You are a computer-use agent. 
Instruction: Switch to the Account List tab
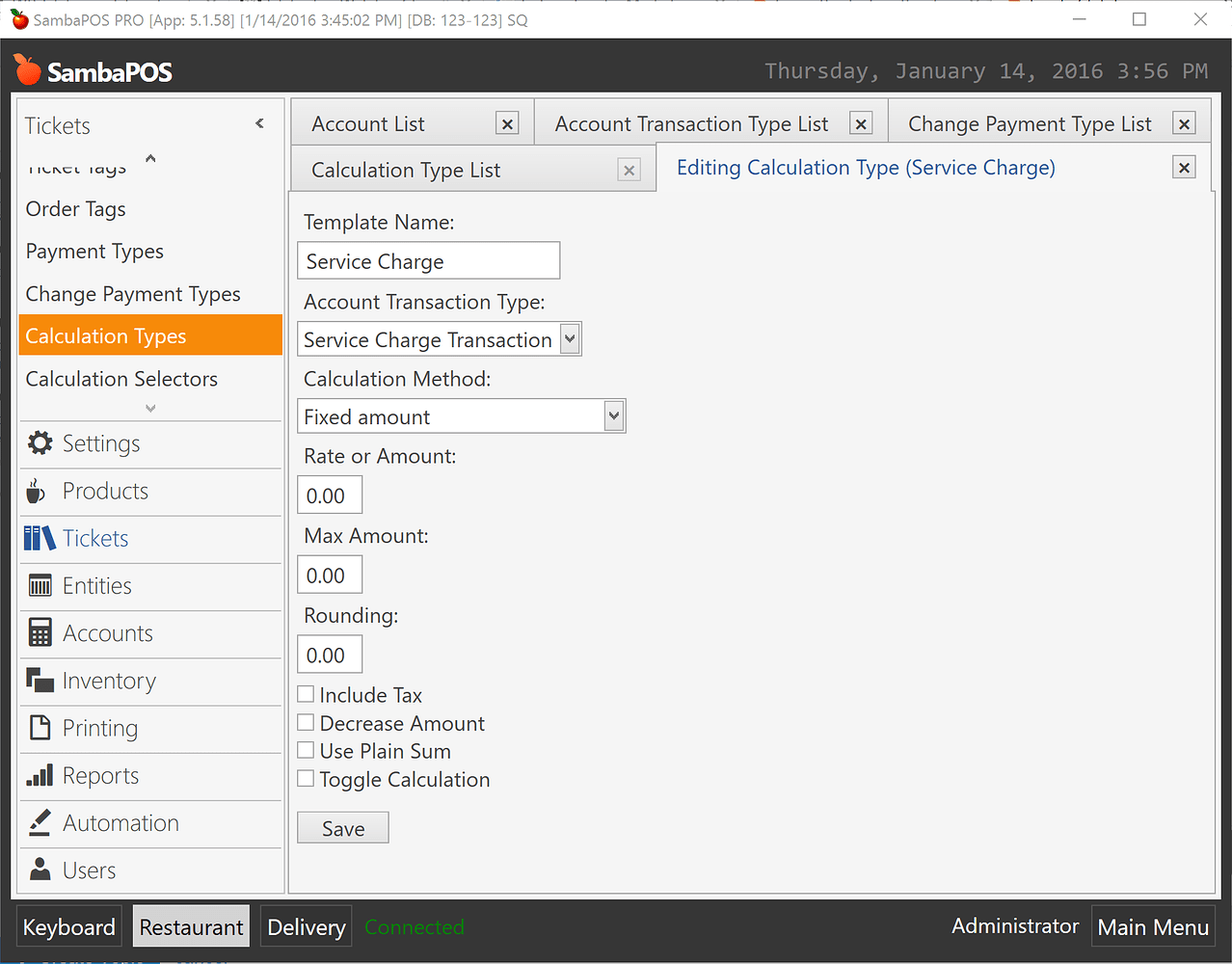pos(368,123)
